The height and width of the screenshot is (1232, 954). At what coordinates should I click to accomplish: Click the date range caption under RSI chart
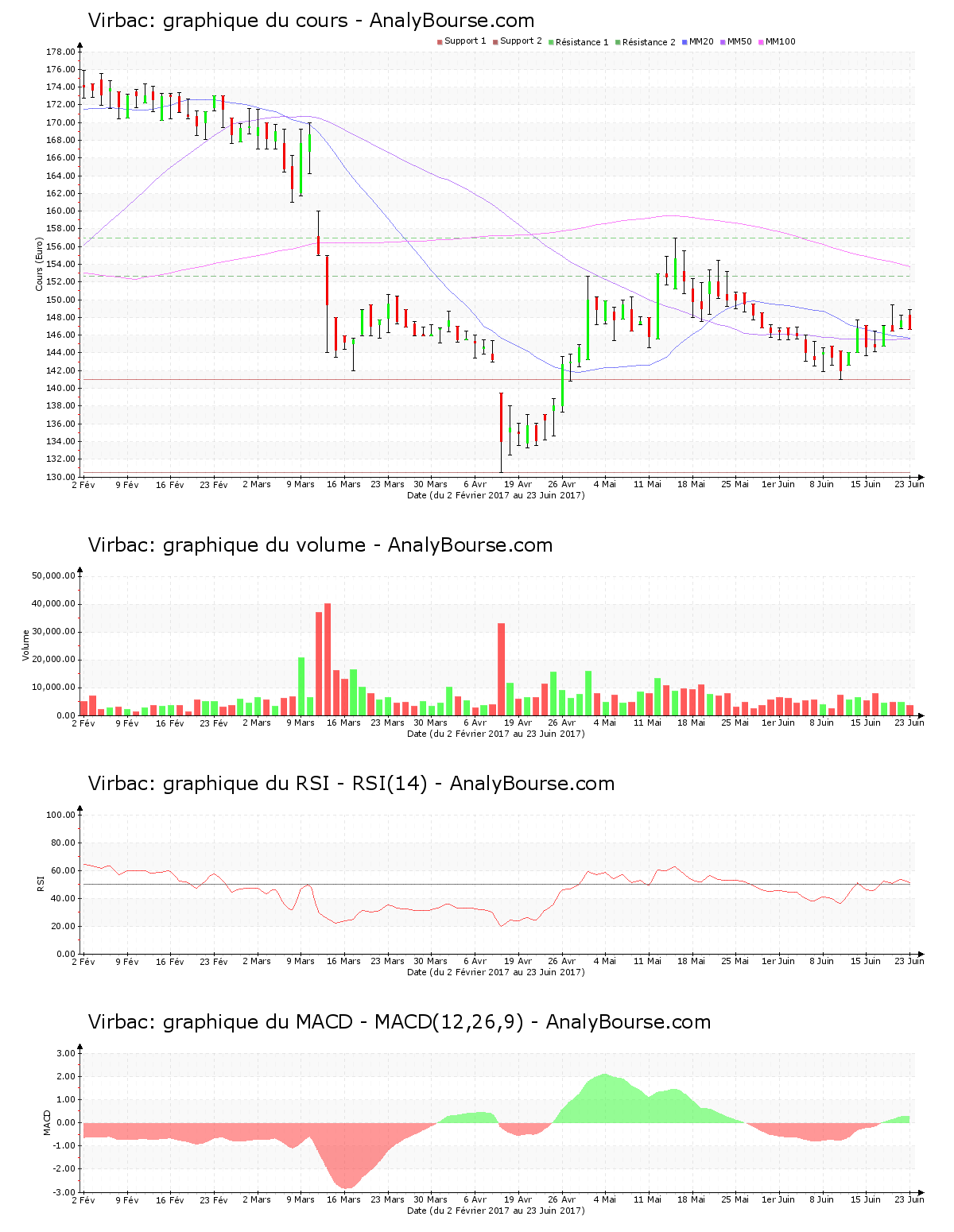click(x=495, y=972)
